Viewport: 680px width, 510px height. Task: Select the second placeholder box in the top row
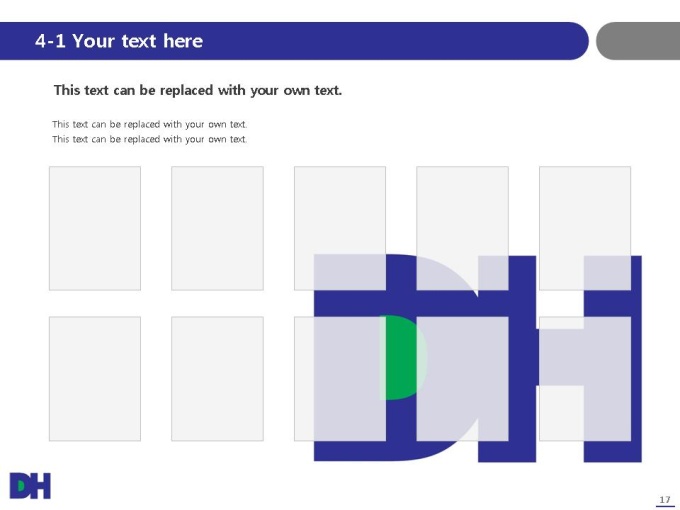[217, 228]
